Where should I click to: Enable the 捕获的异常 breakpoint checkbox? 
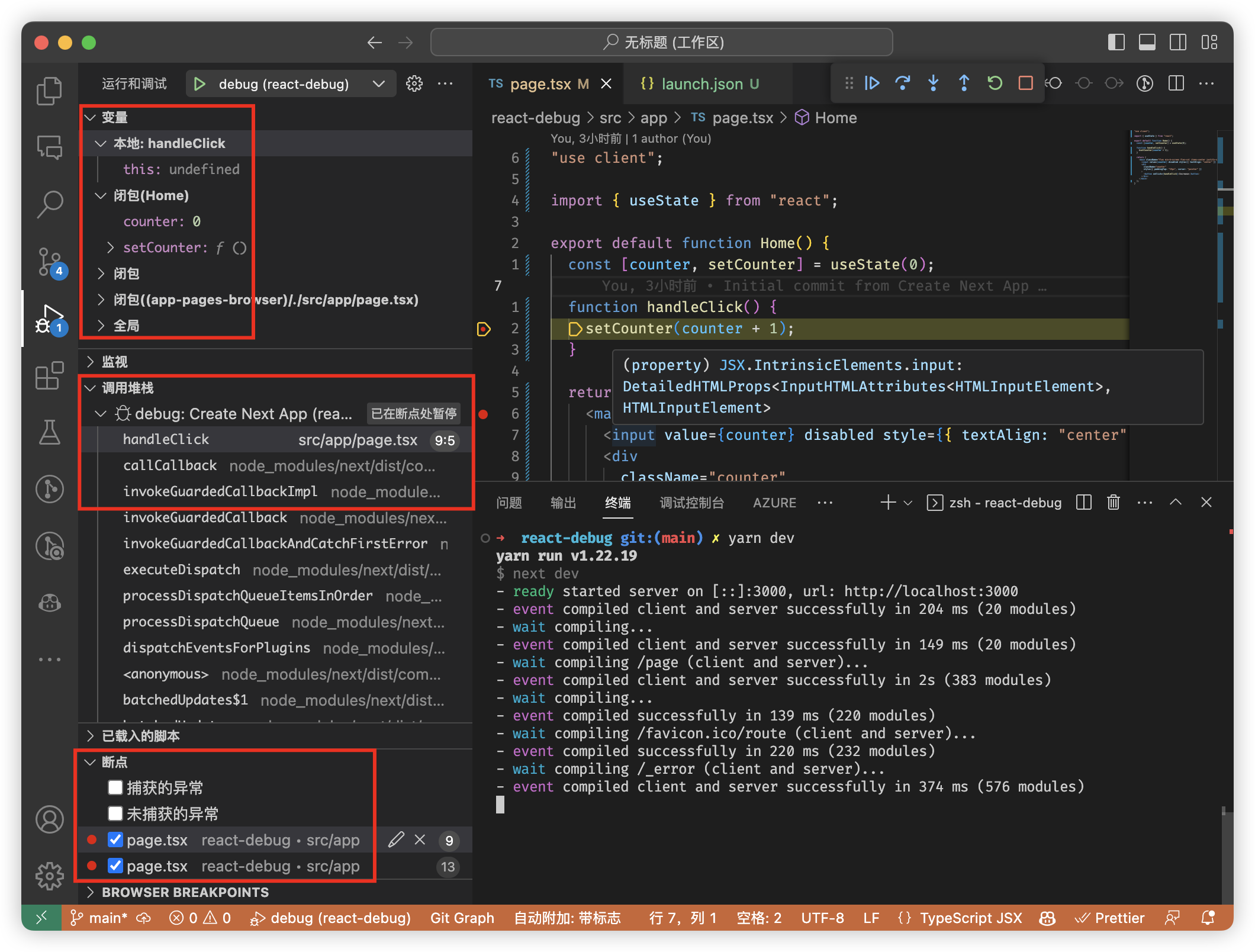(115, 787)
